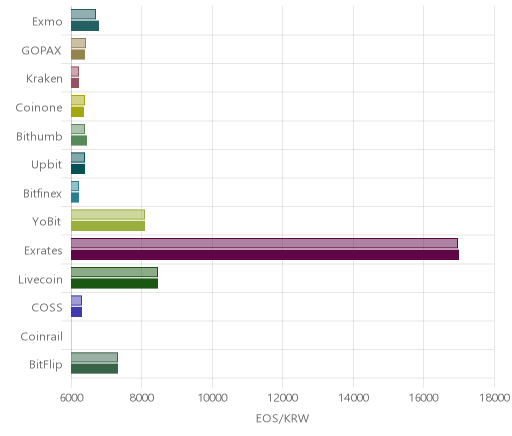Image resolution: width=512 pixels, height=436 pixels.
Task: Click the dark purple Exrates bar
Action: [x=265, y=255]
